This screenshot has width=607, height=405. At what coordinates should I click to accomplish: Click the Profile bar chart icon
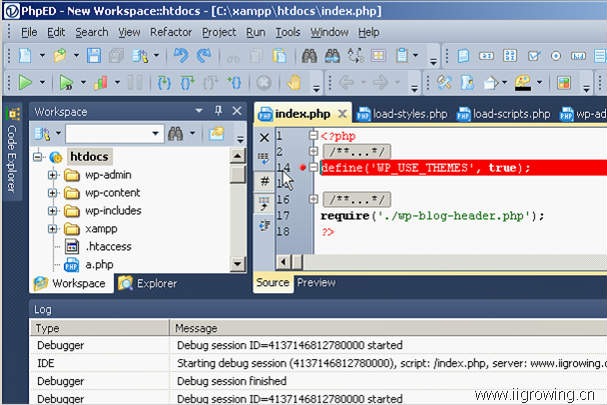pyautogui.click(x=101, y=82)
